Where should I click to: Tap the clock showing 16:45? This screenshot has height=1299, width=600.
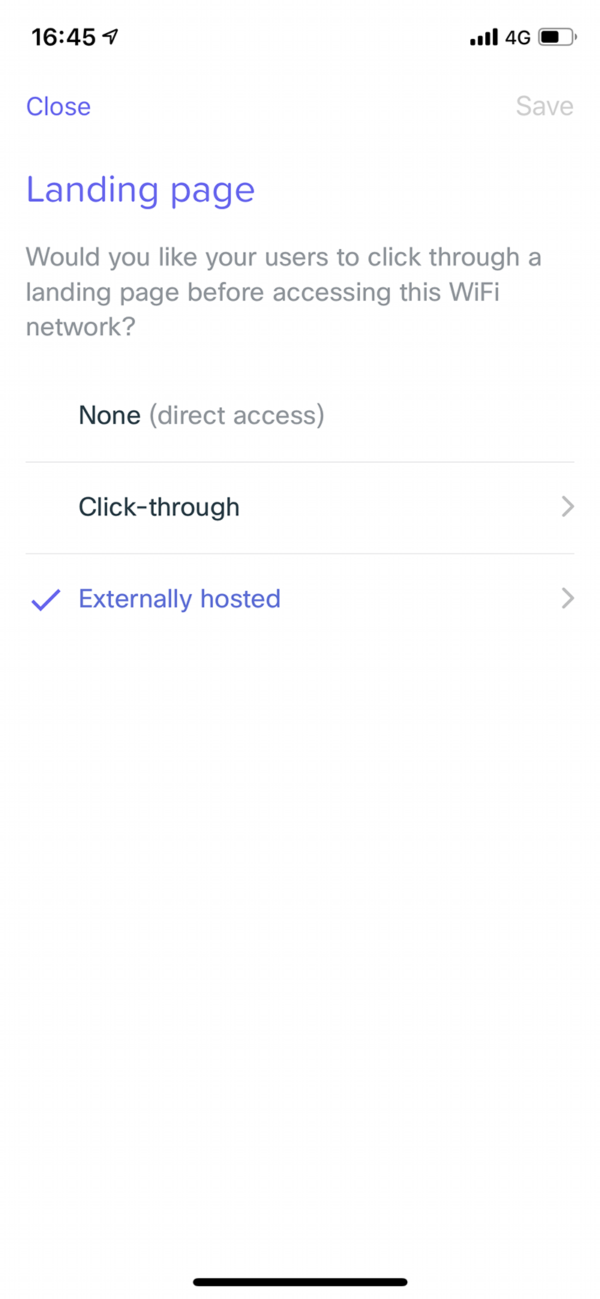point(62,36)
